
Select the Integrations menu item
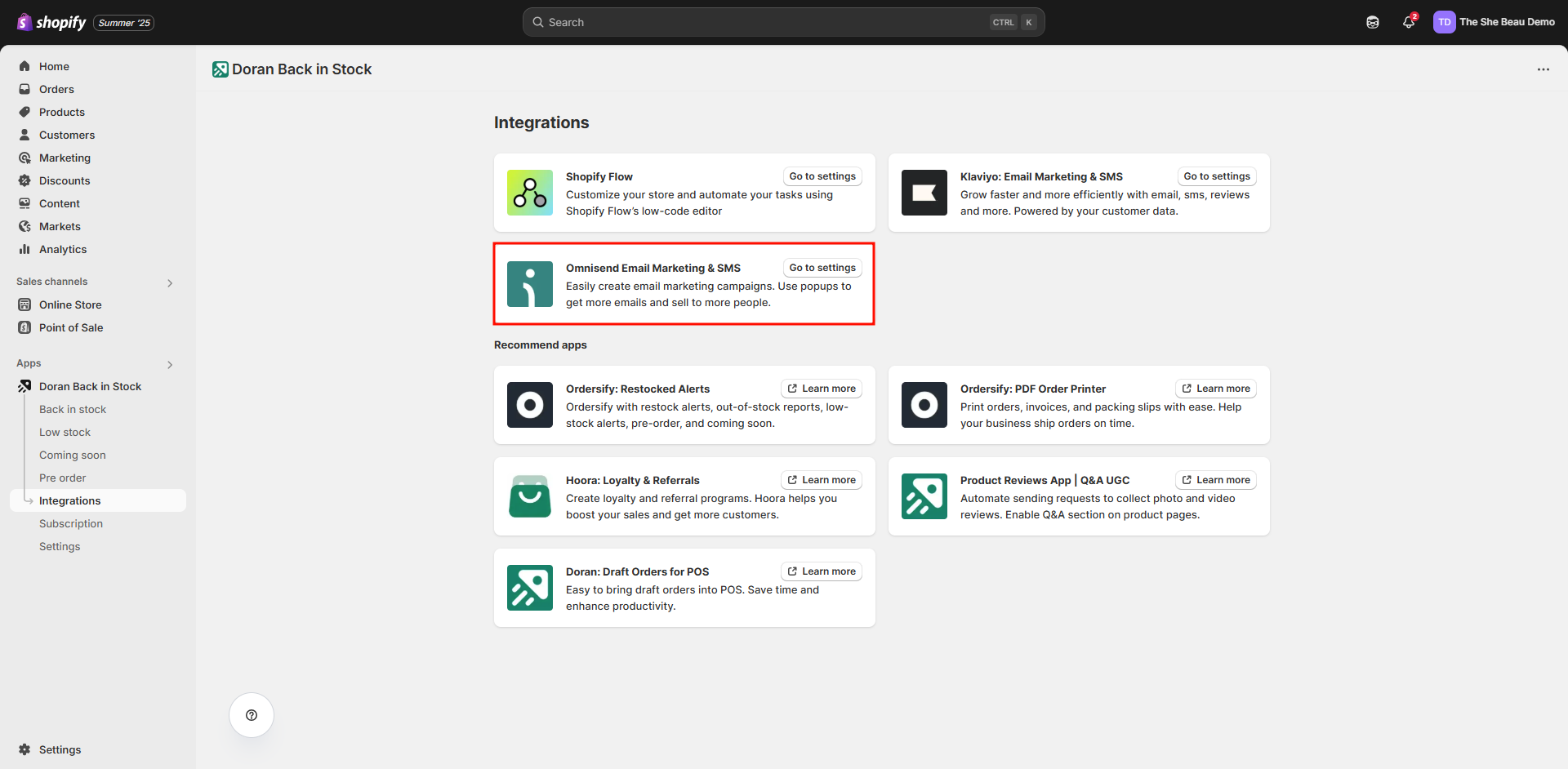98,500
